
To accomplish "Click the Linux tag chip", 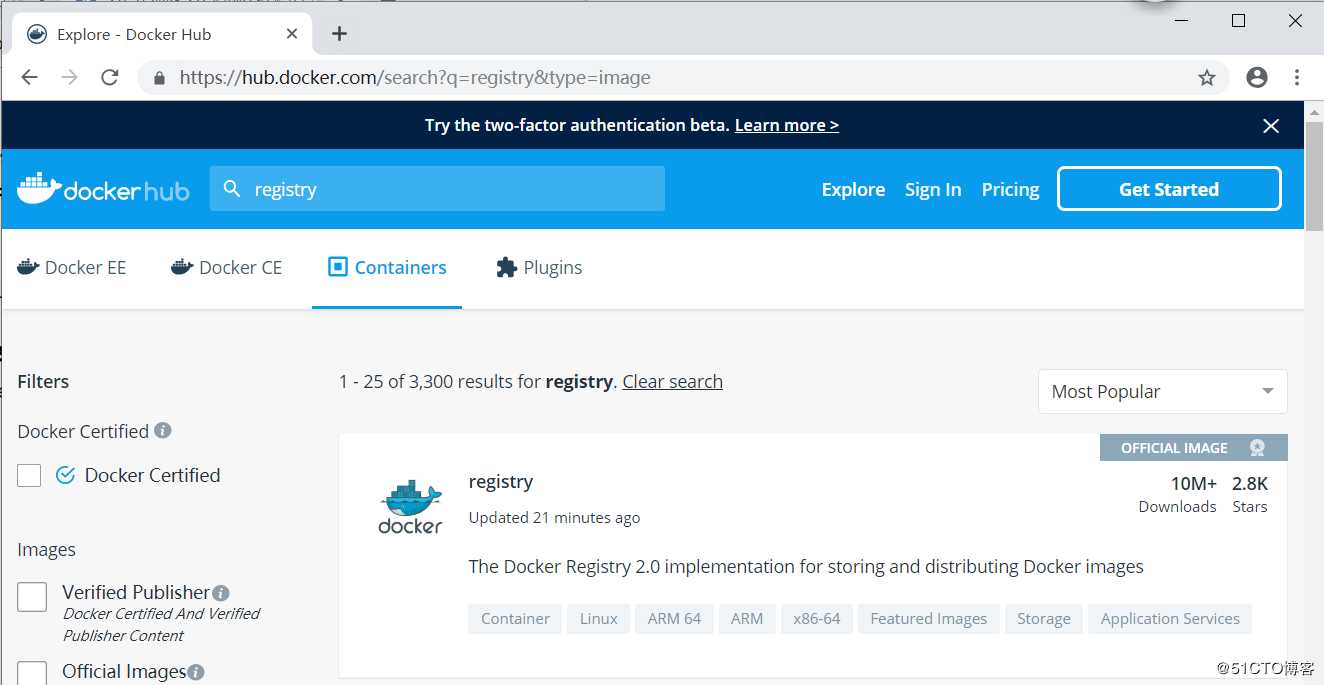I will [599, 619].
